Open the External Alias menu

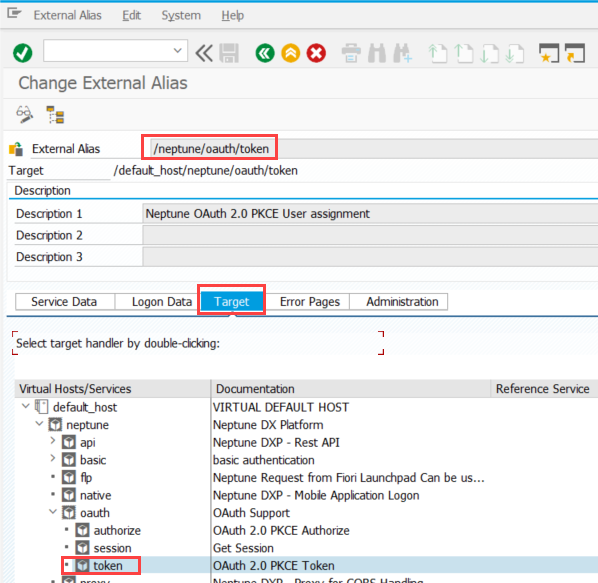(x=68, y=15)
